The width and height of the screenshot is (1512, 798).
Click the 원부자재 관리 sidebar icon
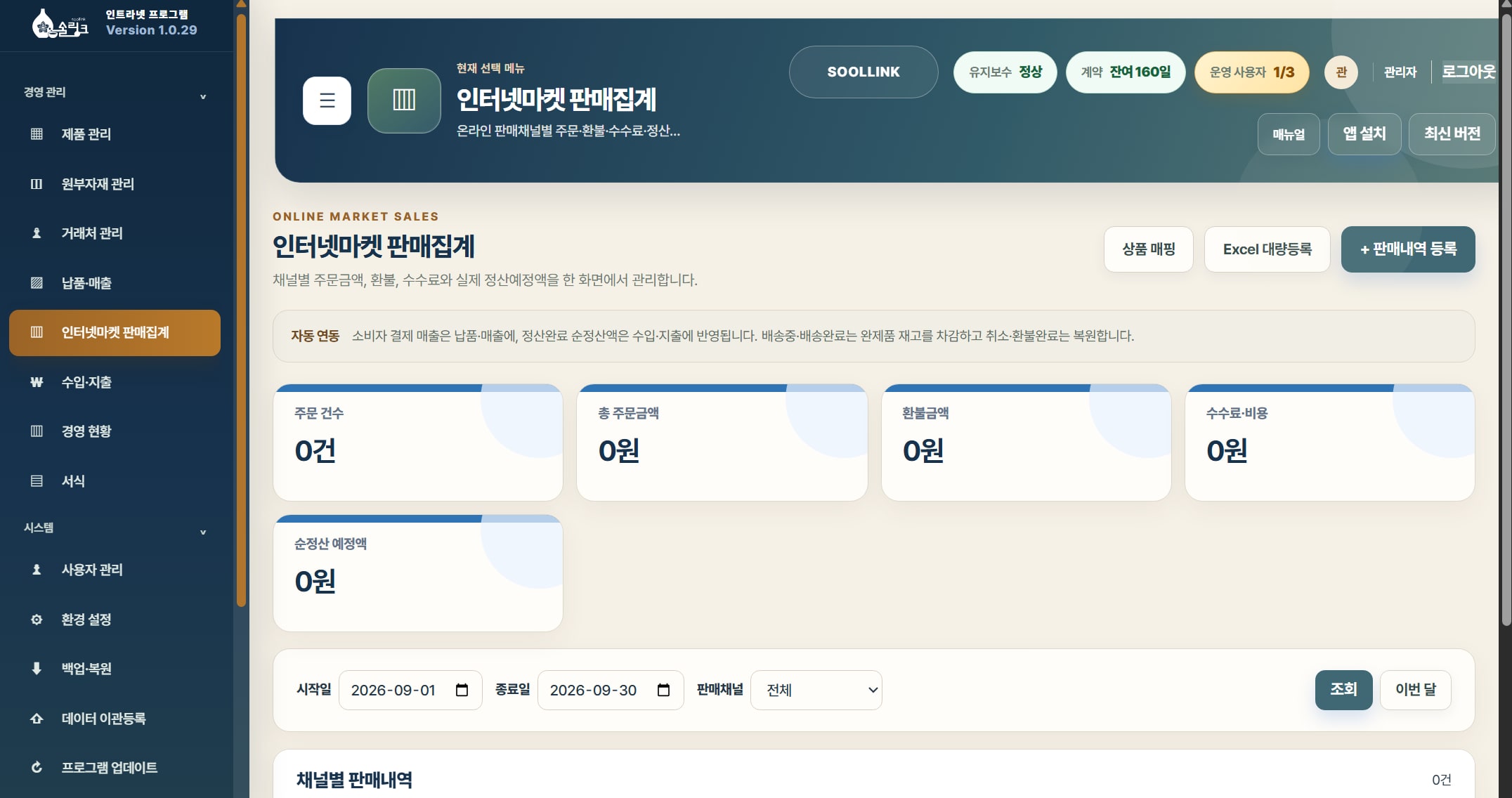(37, 184)
